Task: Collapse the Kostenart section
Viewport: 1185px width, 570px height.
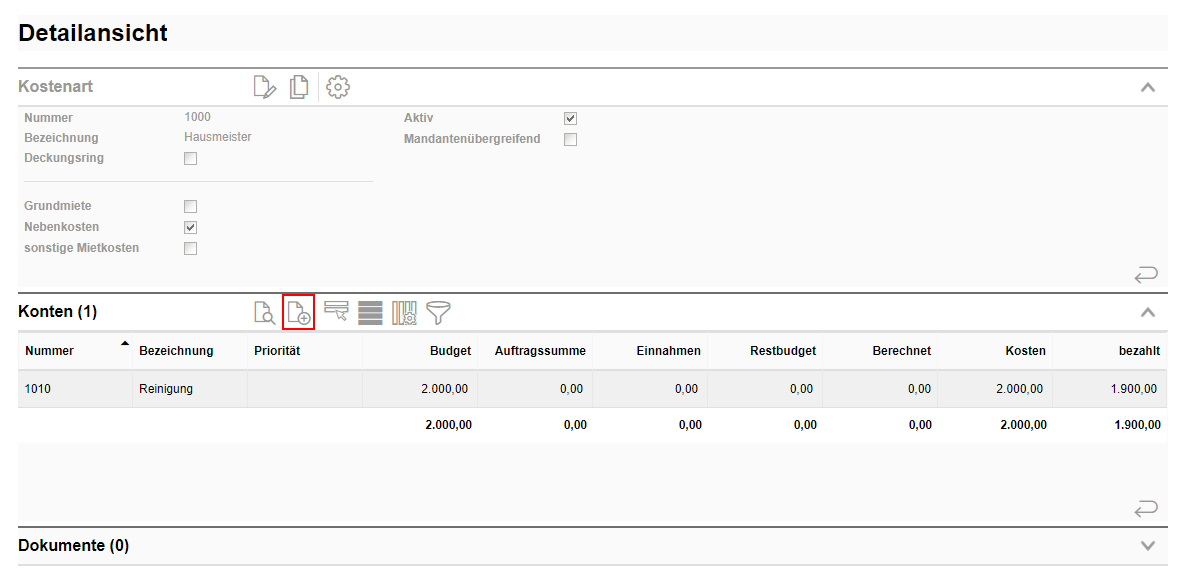Action: click(1148, 87)
